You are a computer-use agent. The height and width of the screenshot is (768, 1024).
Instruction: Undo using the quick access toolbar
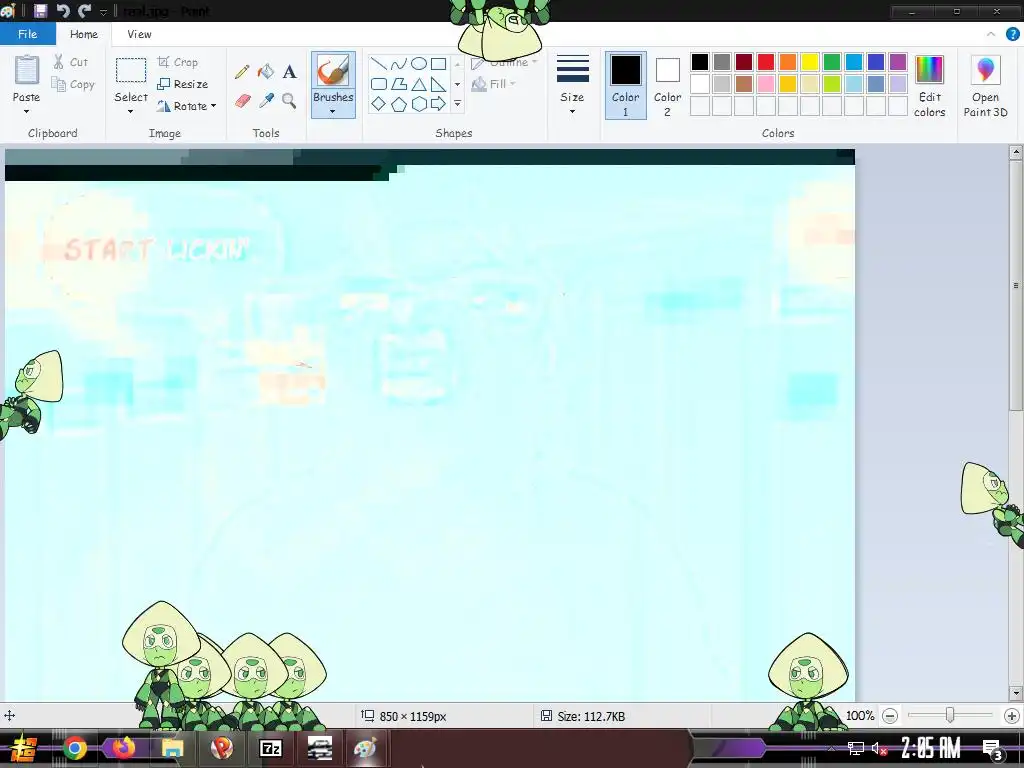63,10
